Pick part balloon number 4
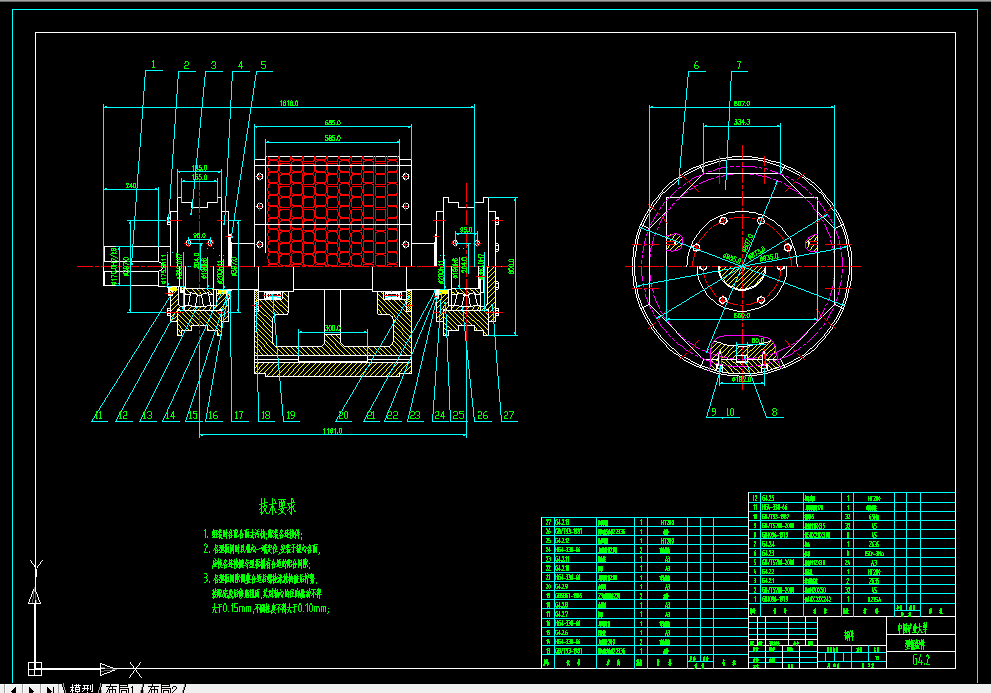The height and width of the screenshot is (693, 991). point(240,65)
